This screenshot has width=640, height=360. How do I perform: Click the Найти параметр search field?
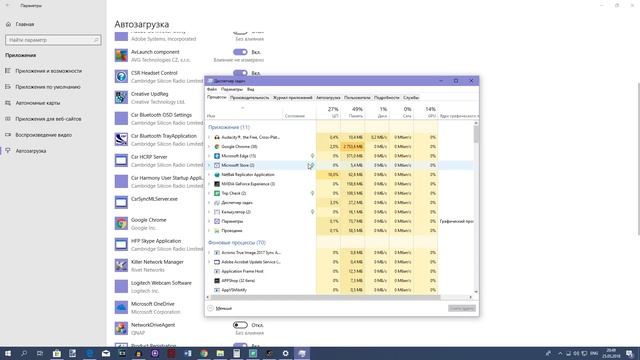pos(53,40)
